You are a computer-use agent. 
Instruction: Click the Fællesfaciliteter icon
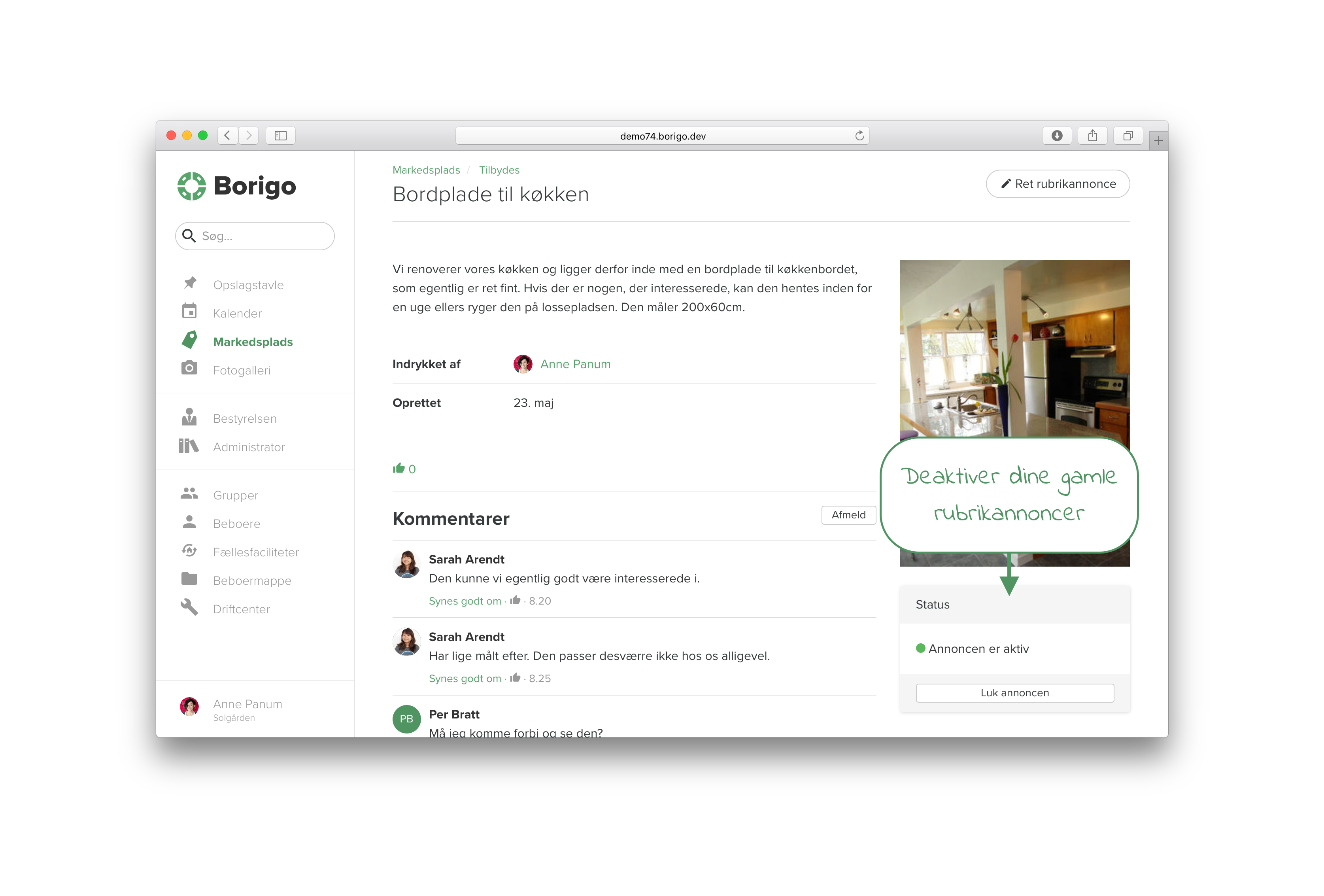189,550
